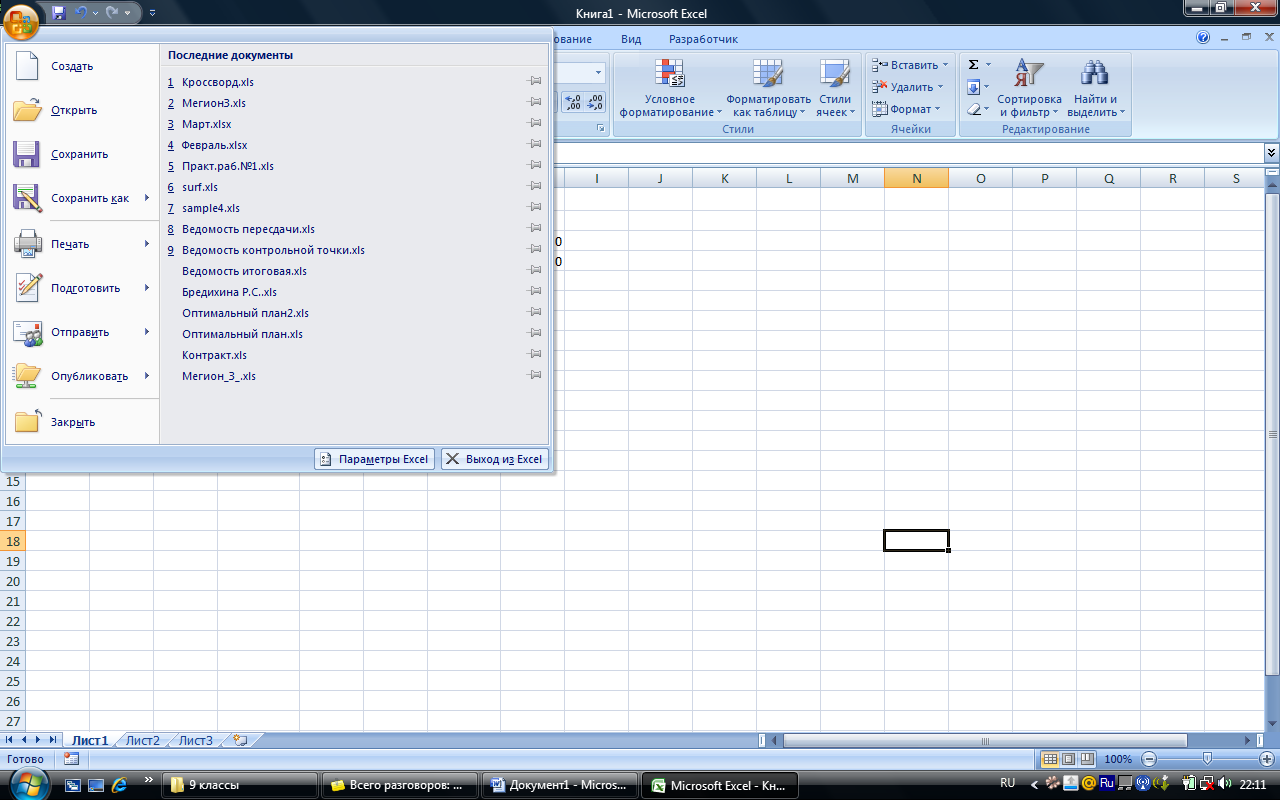Expand Сохранить как submenu arrow

[x=147, y=198]
